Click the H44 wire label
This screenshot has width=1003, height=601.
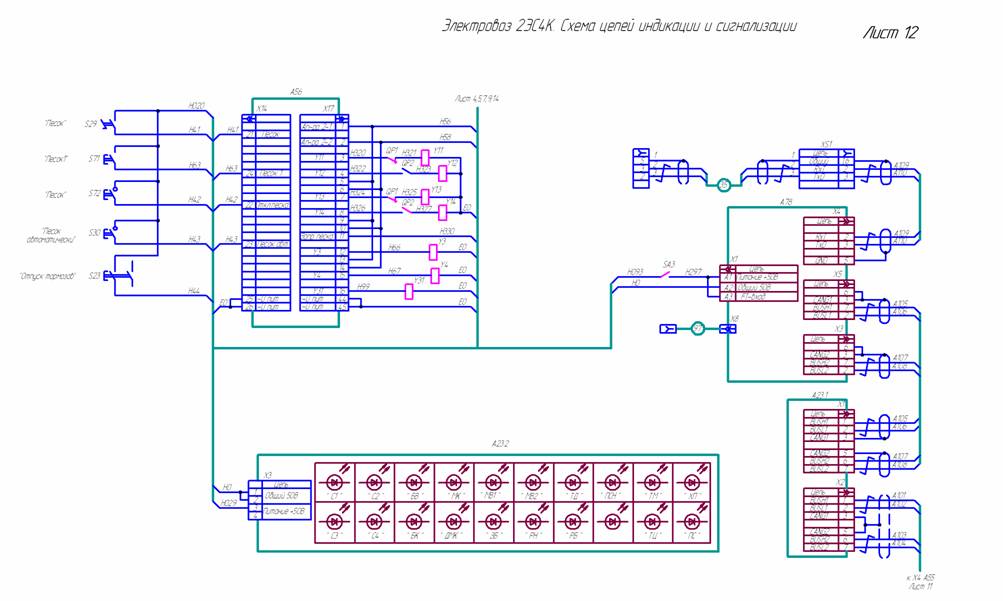tap(194, 291)
